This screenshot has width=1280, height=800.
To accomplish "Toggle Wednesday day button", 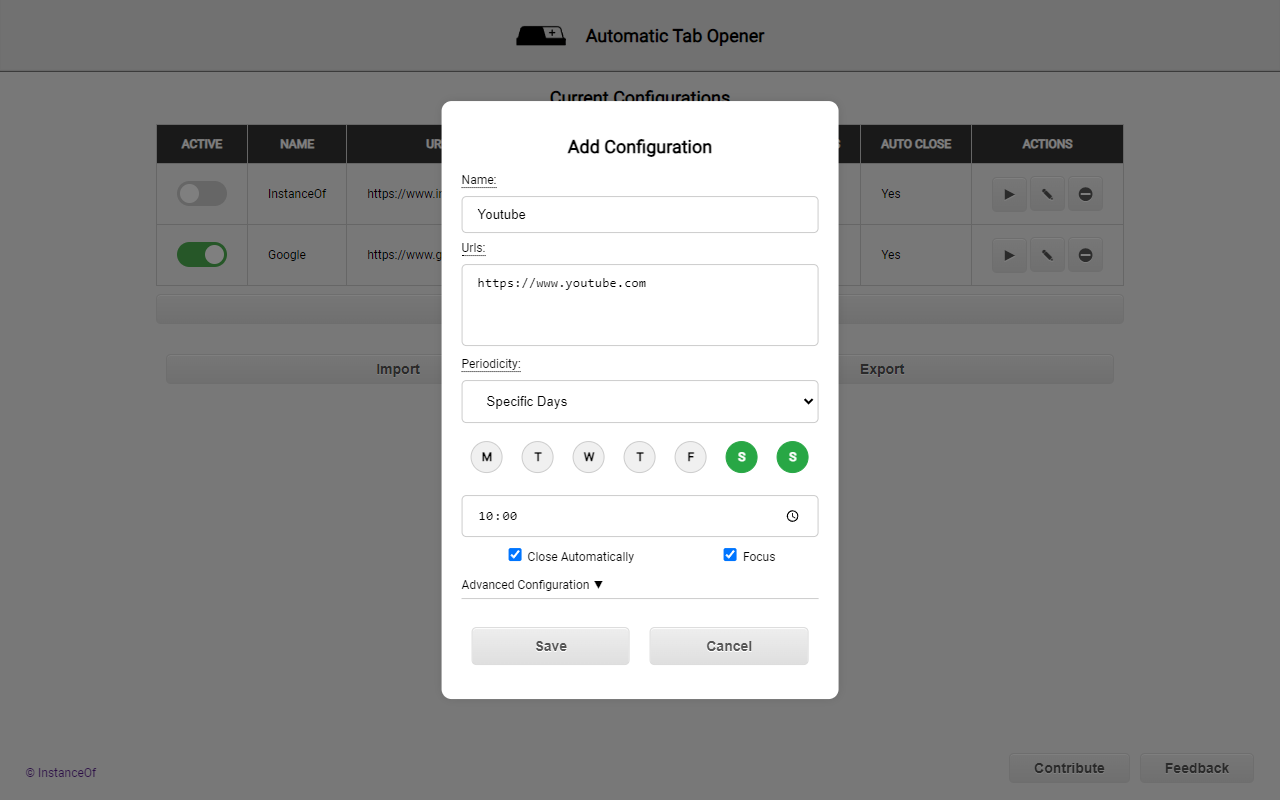I will [x=589, y=457].
